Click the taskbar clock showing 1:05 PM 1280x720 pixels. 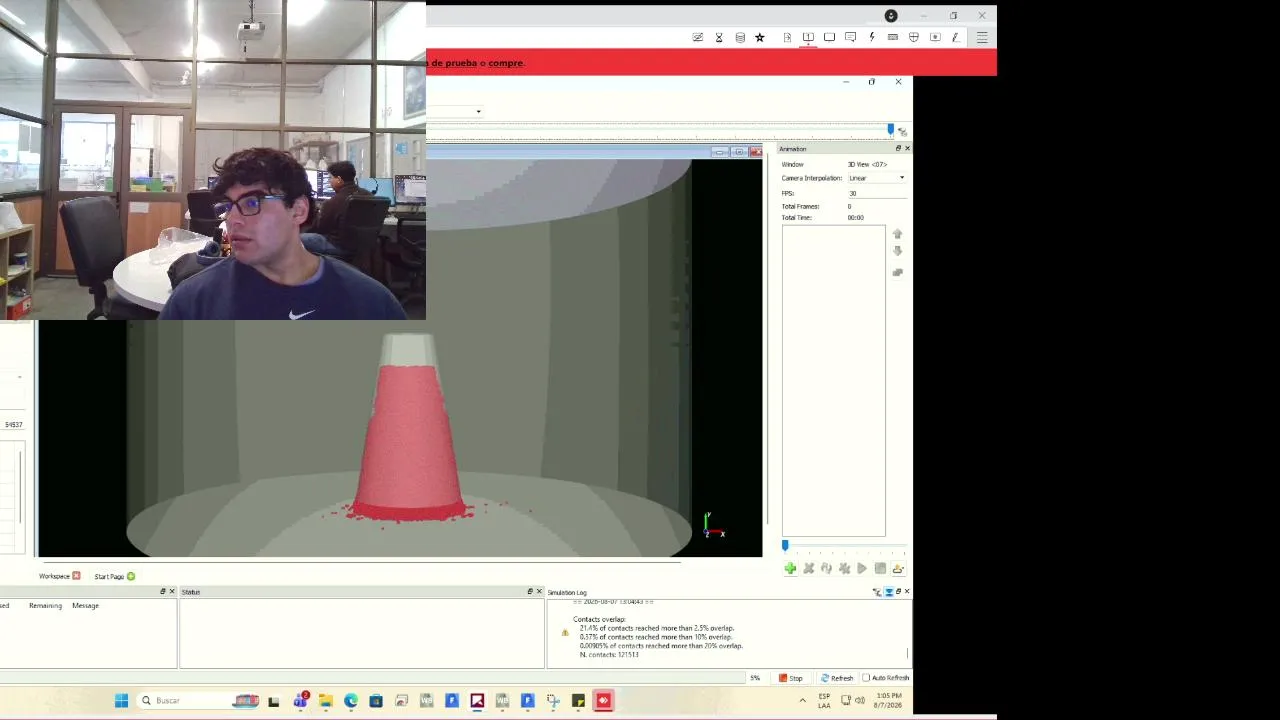click(888, 700)
